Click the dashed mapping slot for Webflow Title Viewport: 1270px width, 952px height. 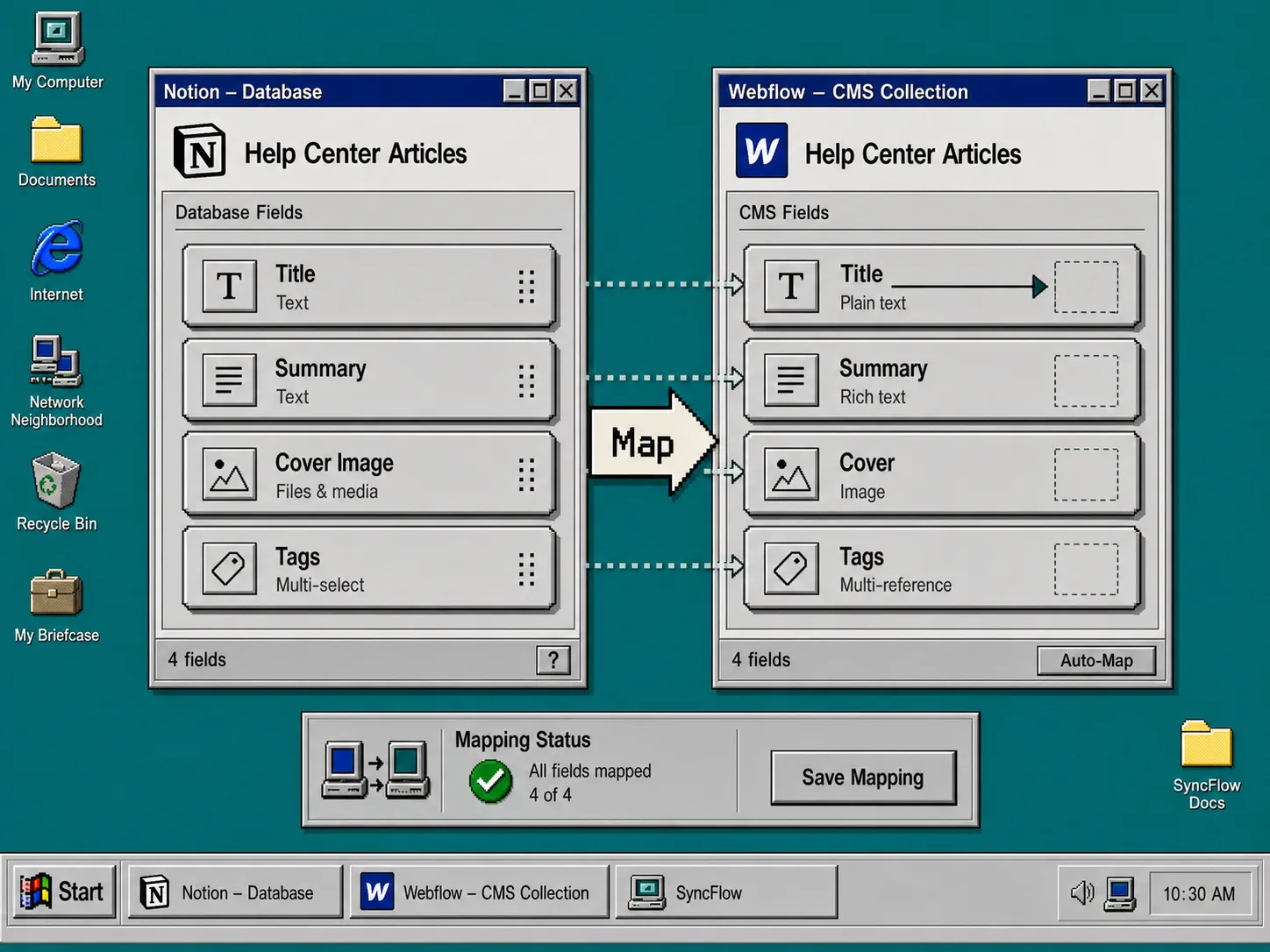pyautogui.click(x=1086, y=287)
